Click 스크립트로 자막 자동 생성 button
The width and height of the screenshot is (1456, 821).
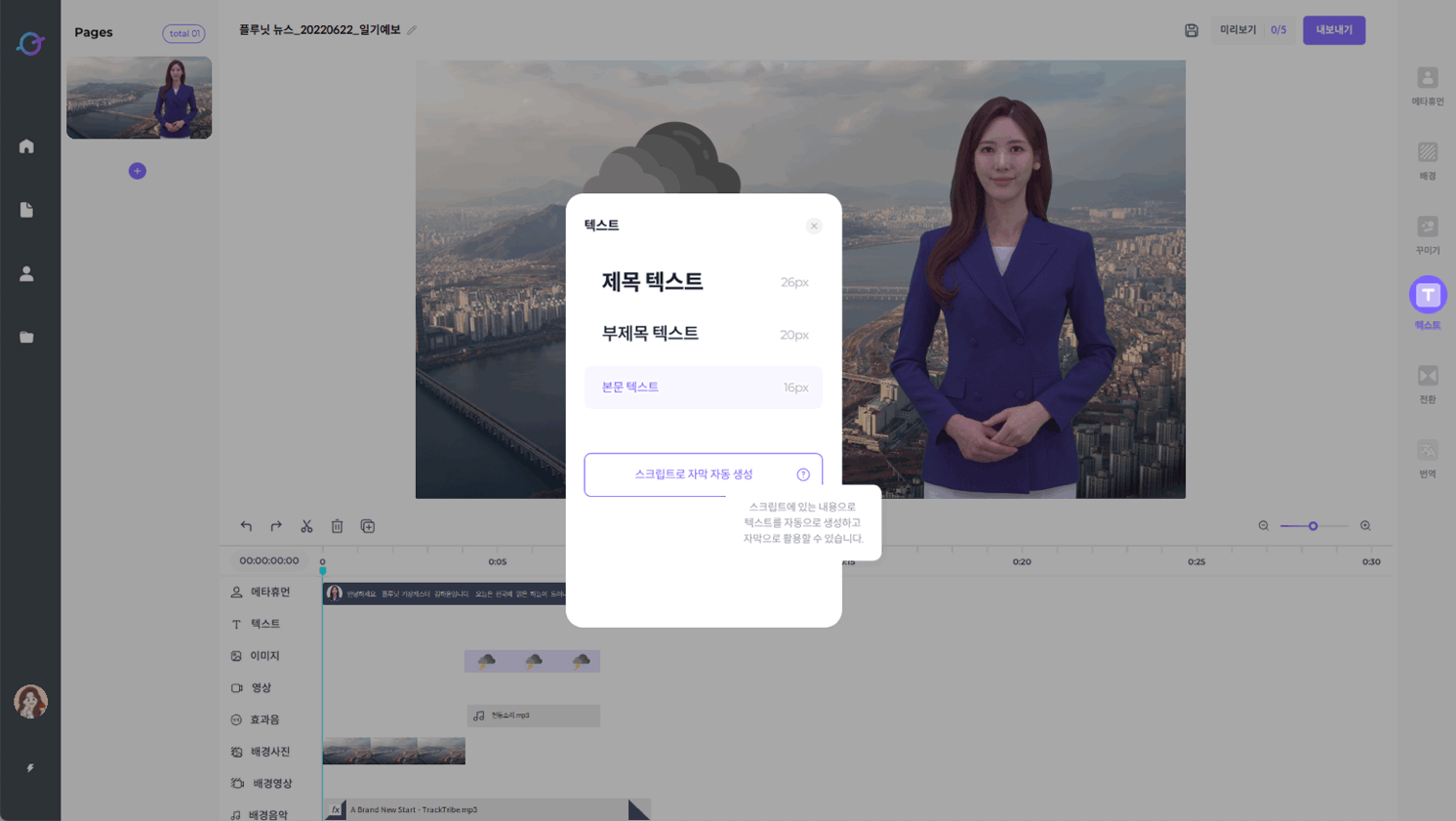coord(693,474)
